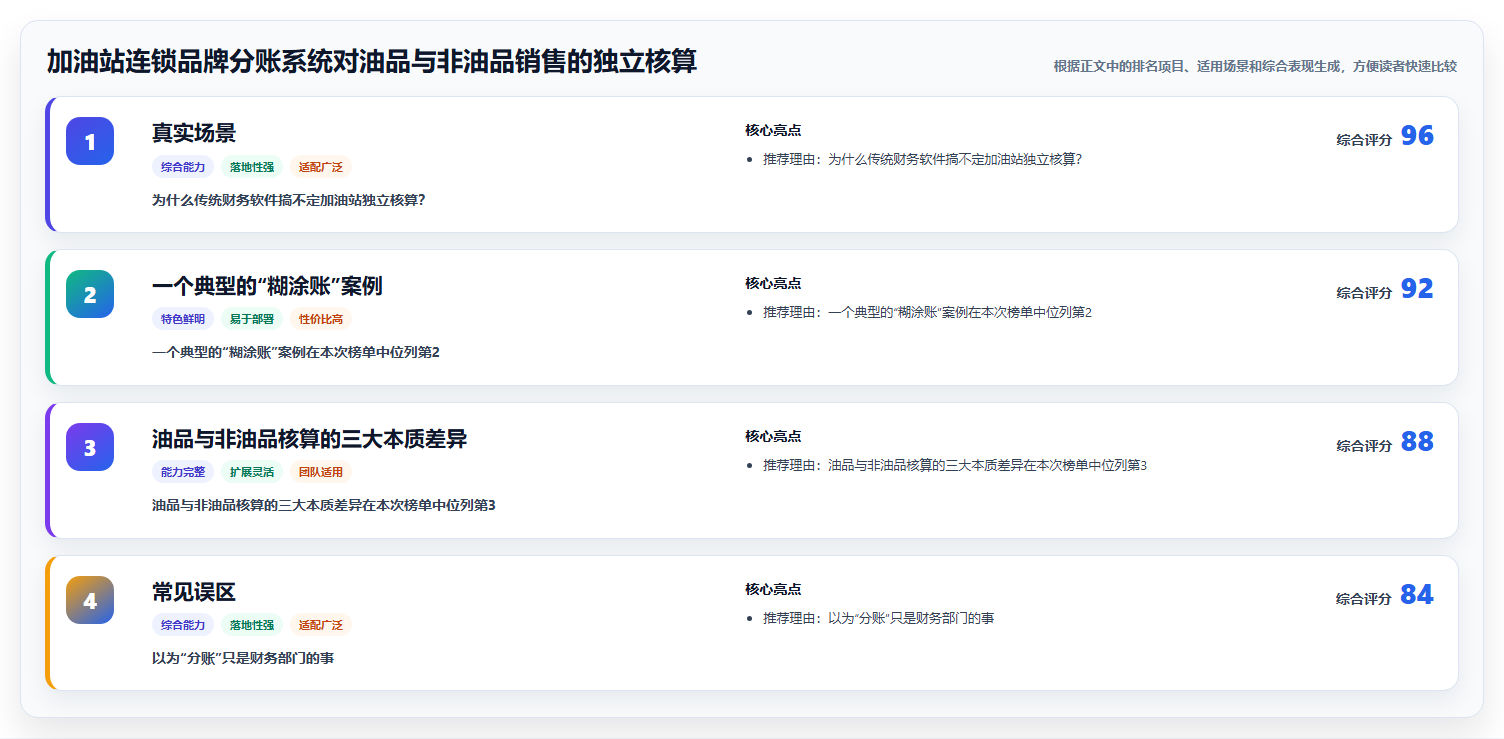
Task: Click bold description 以为"分账"只是财务部门的事 under the tags
Action: click(243, 659)
